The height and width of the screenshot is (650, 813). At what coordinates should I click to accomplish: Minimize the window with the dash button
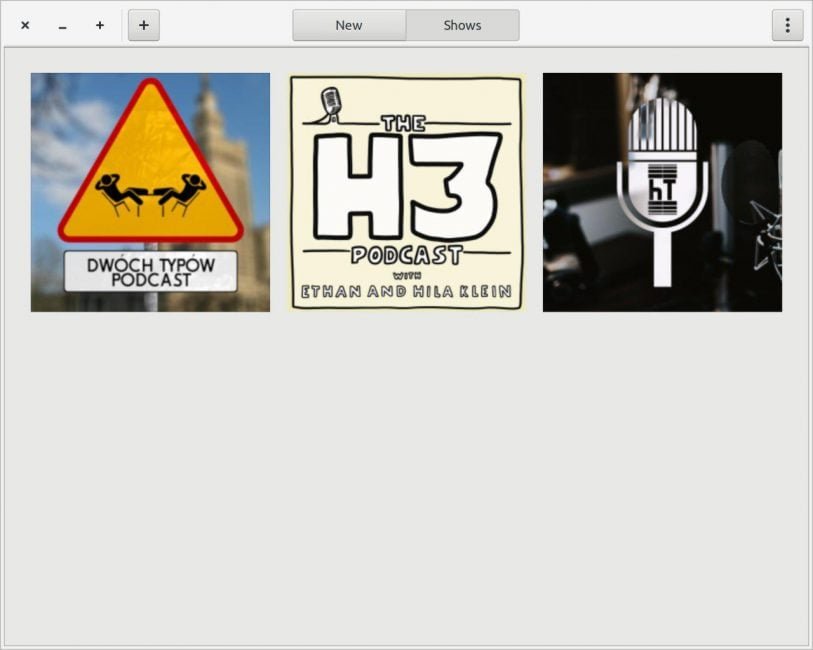[62, 26]
